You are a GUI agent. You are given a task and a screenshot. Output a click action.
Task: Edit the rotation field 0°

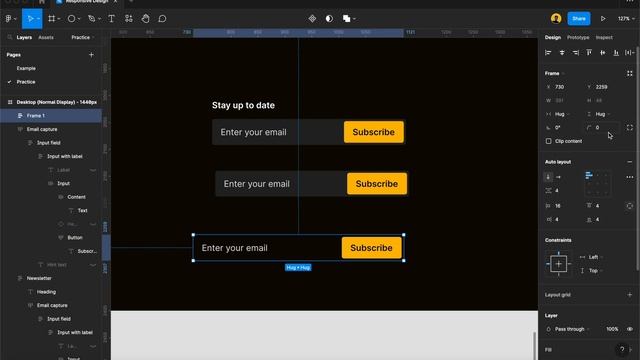[563, 128]
